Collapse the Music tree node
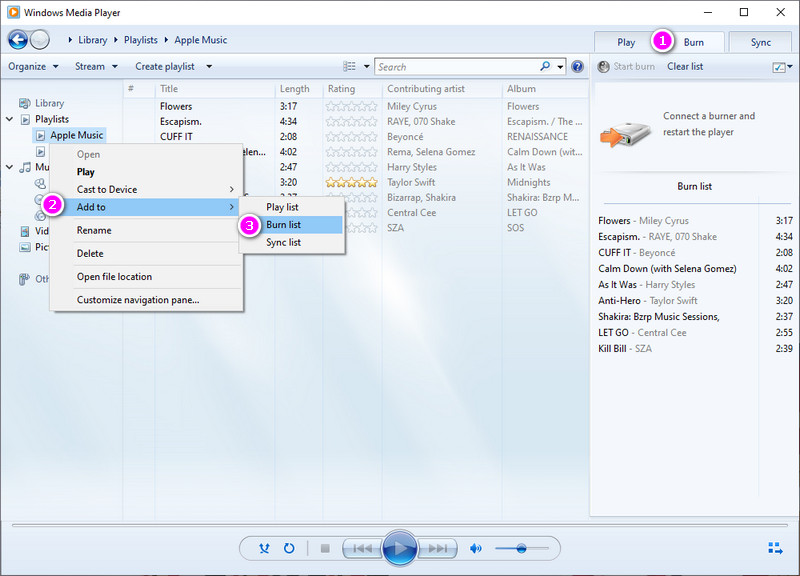Image resolution: width=800 pixels, height=576 pixels. click(10, 167)
